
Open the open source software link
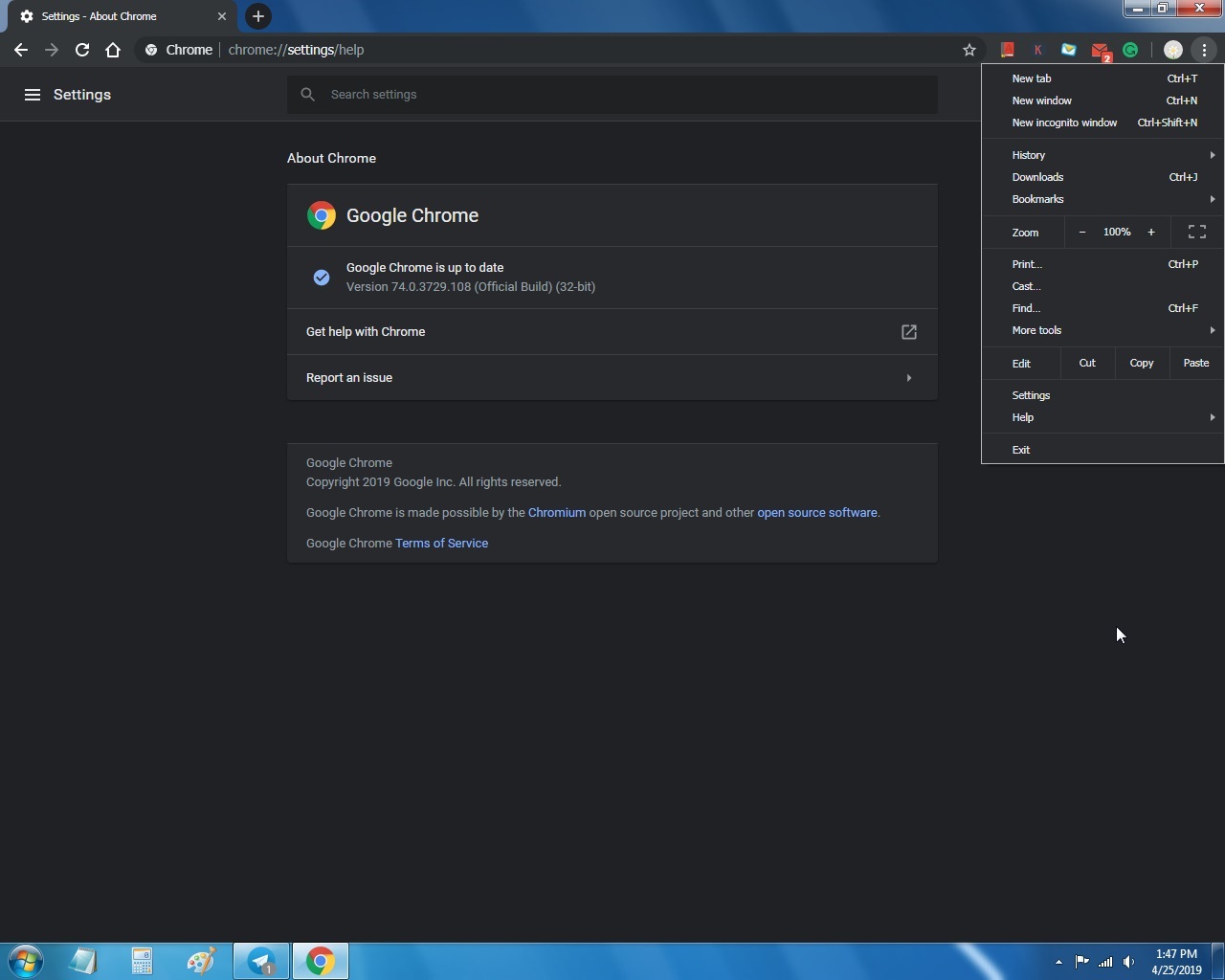(x=817, y=513)
